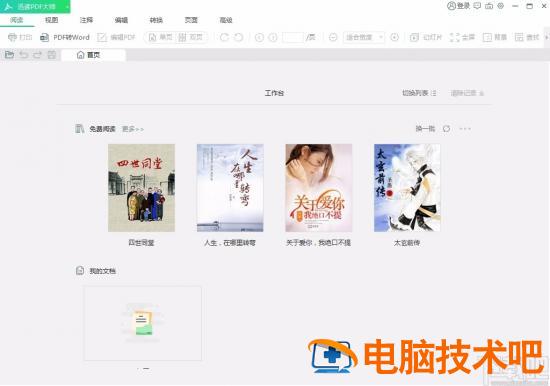Start slideshow (幻灯片) mode

[426, 37]
